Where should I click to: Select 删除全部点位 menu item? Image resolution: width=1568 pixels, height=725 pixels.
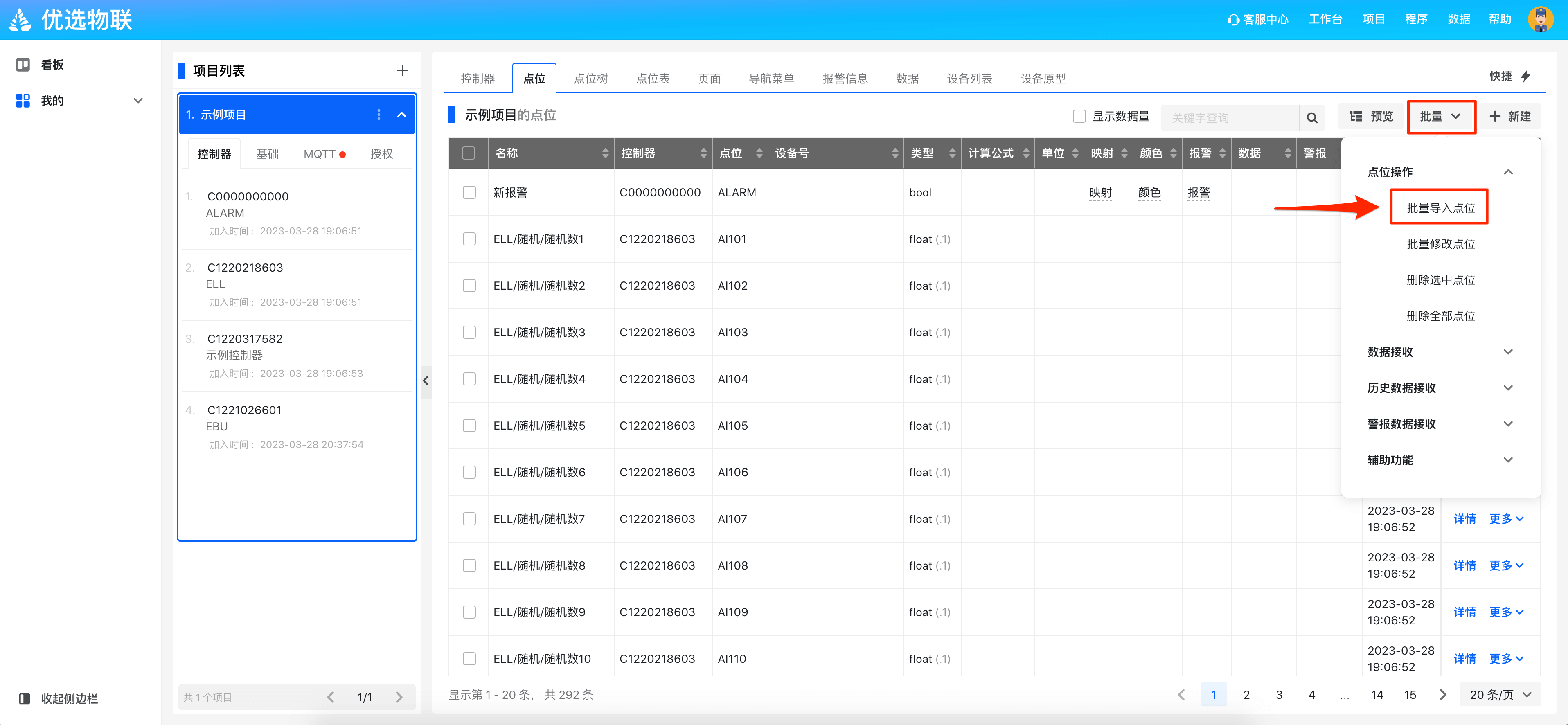(x=1440, y=316)
